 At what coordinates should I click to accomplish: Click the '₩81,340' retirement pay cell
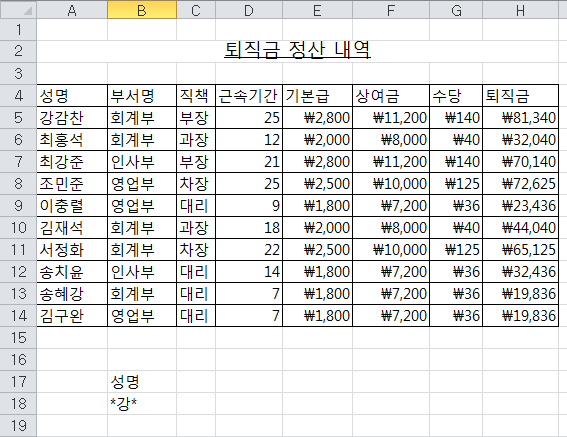point(520,118)
